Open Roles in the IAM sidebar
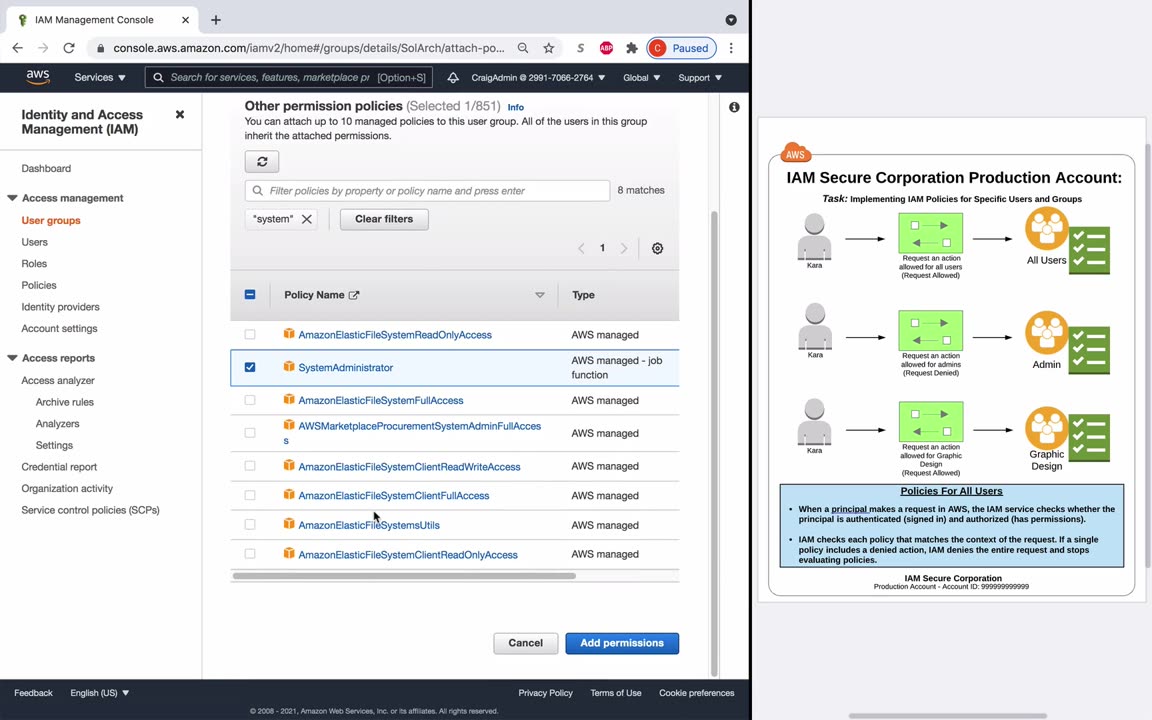The image size is (1152, 720). [34, 263]
